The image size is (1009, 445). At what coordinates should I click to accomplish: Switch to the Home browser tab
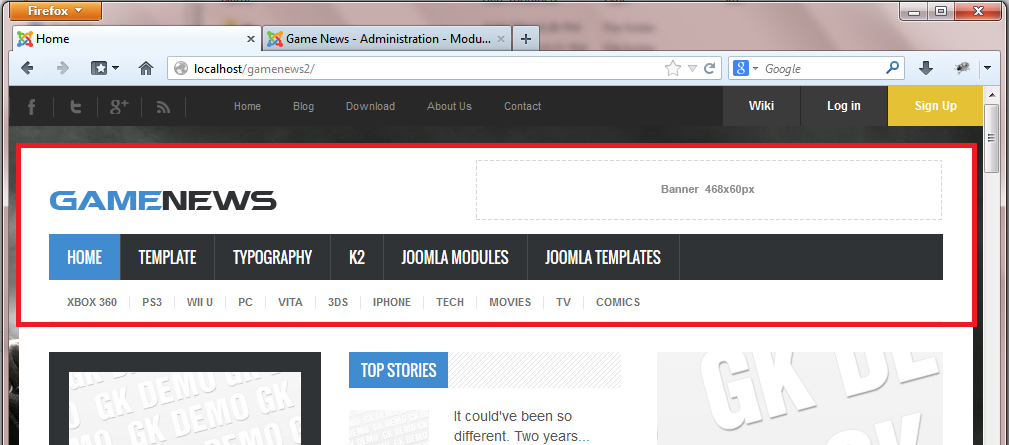[x=137, y=39]
